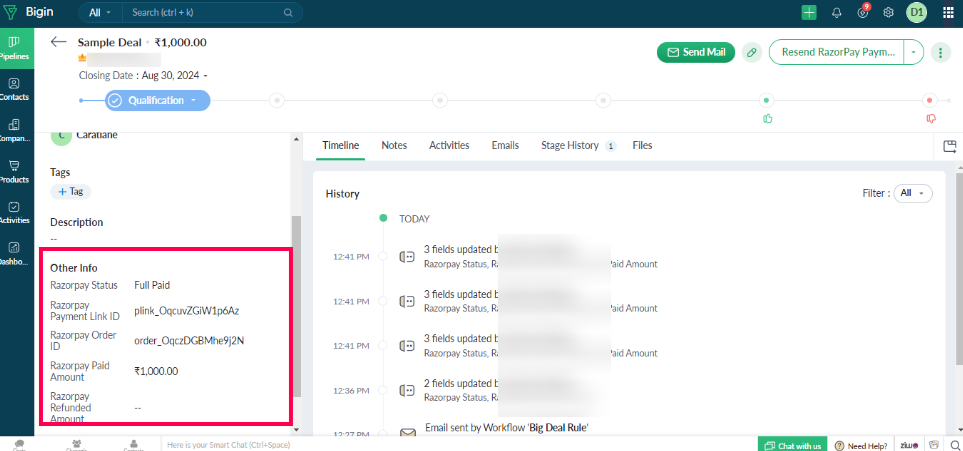The height and width of the screenshot is (451, 963).
Task: Switch to the Timeline tab
Action: [340, 146]
